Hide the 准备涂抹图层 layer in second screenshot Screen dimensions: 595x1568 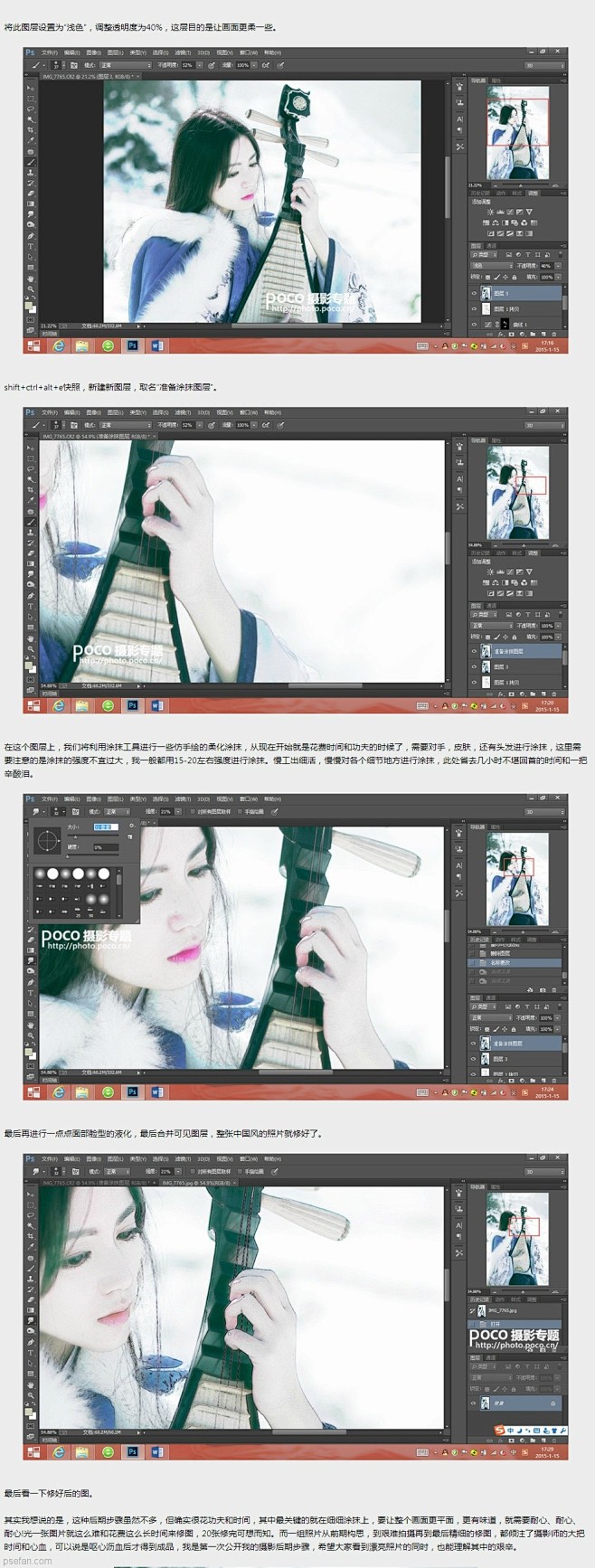(474, 651)
